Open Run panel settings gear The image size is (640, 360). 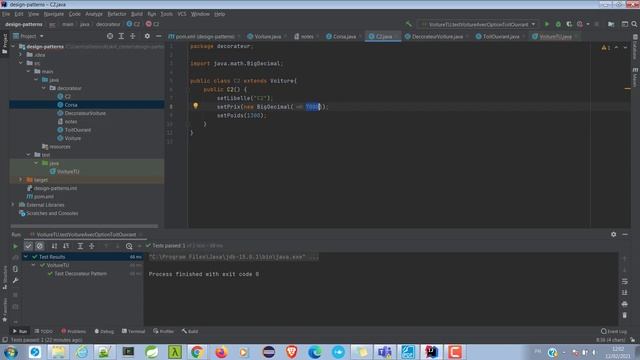click(x=613, y=234)
